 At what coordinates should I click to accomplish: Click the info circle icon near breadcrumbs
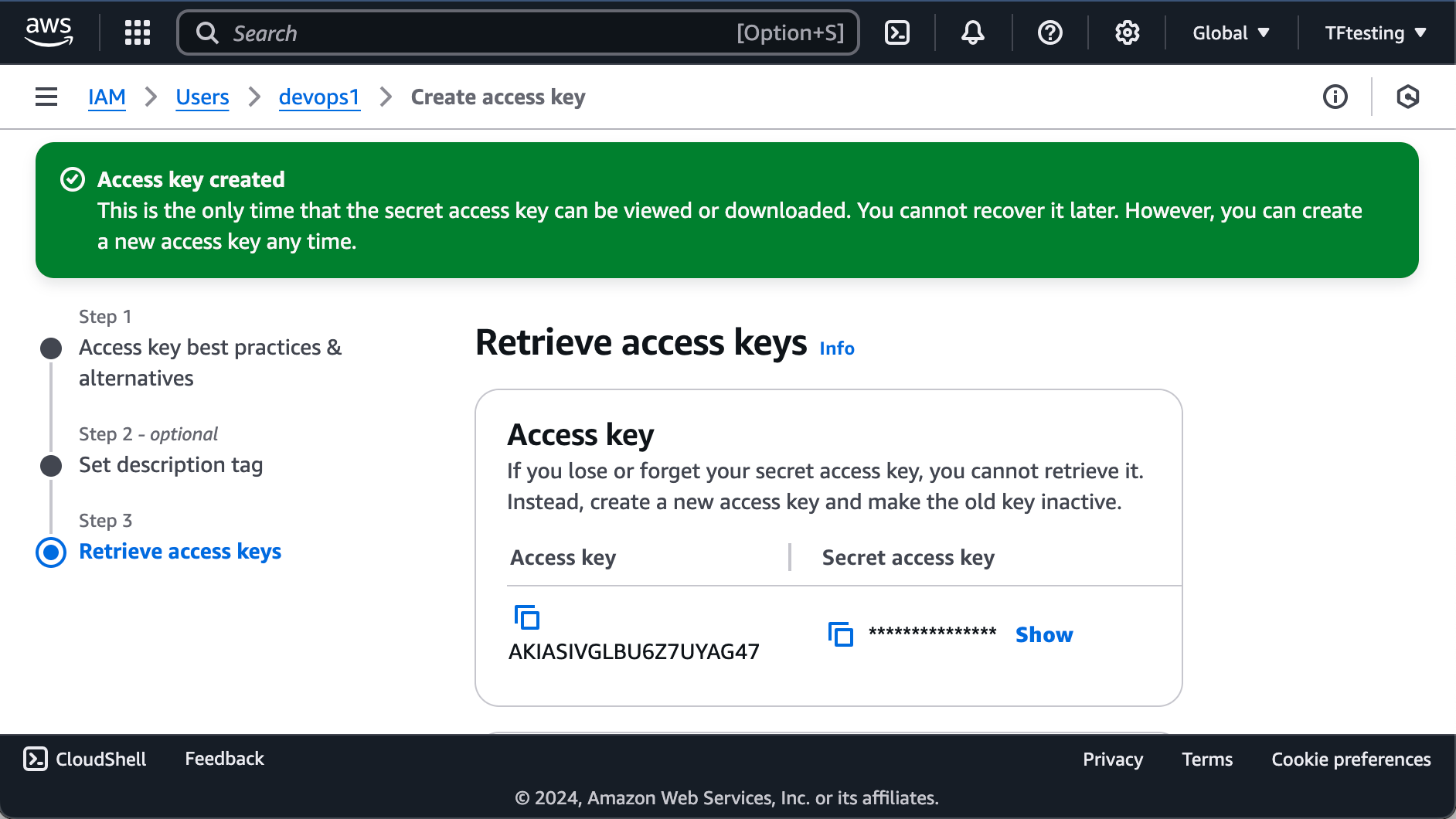pyautogui.click(x=1335, y=97)
